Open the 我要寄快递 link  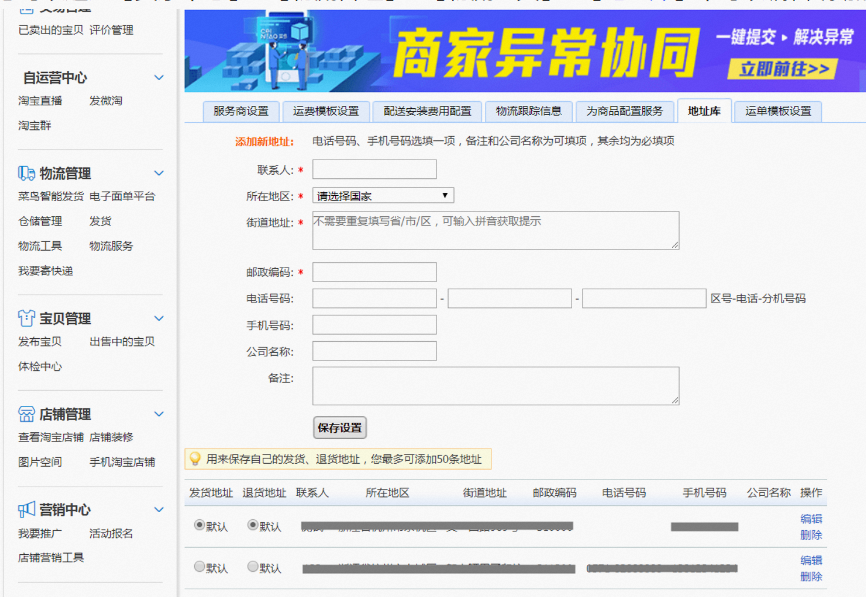tap(45, 271)
